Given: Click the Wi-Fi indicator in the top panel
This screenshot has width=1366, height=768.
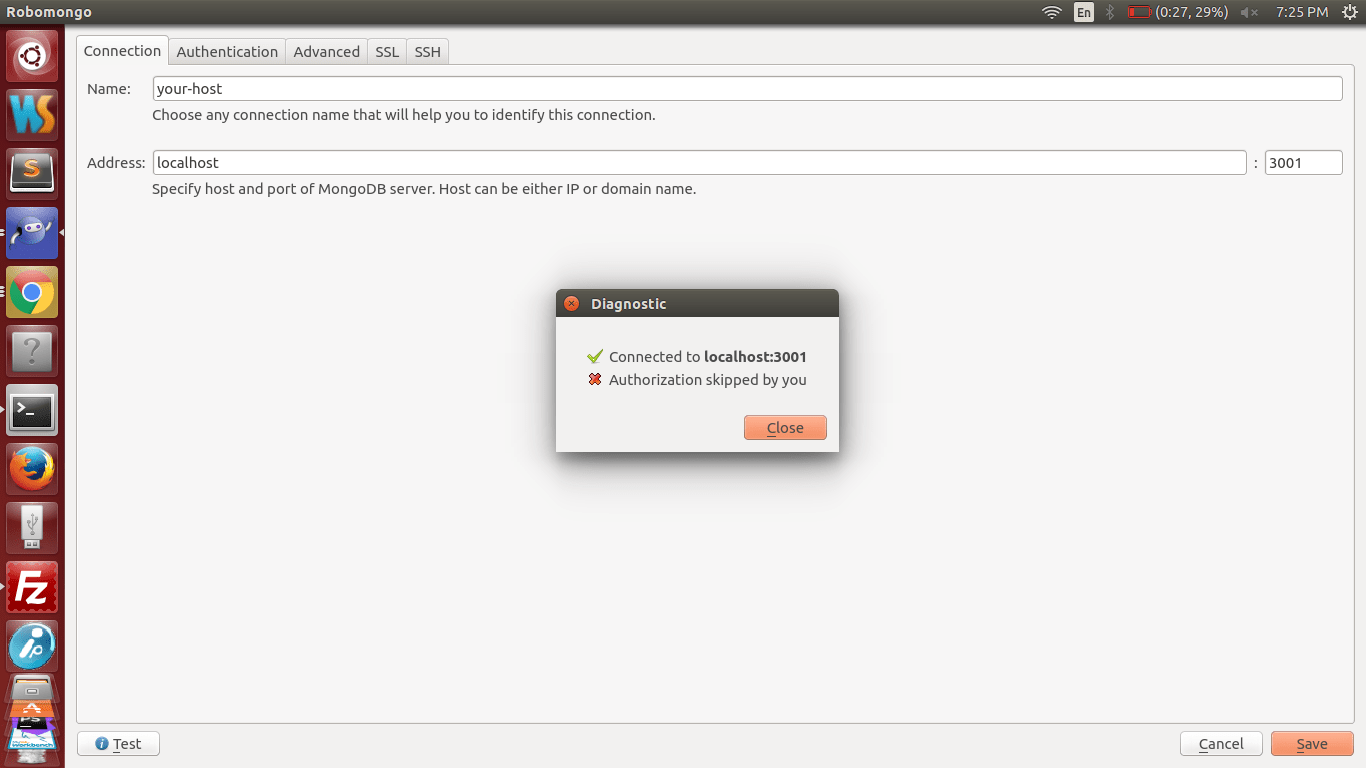Looking at the screenshot, I should coord(1051,12).
